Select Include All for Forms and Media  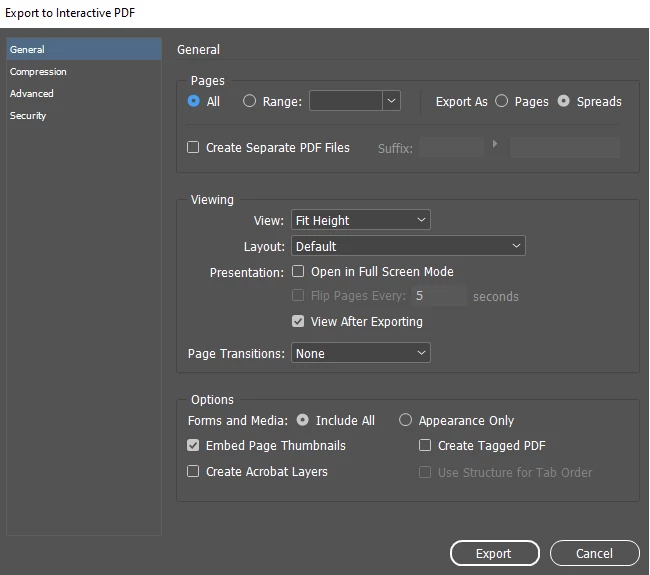click(303, 420)
